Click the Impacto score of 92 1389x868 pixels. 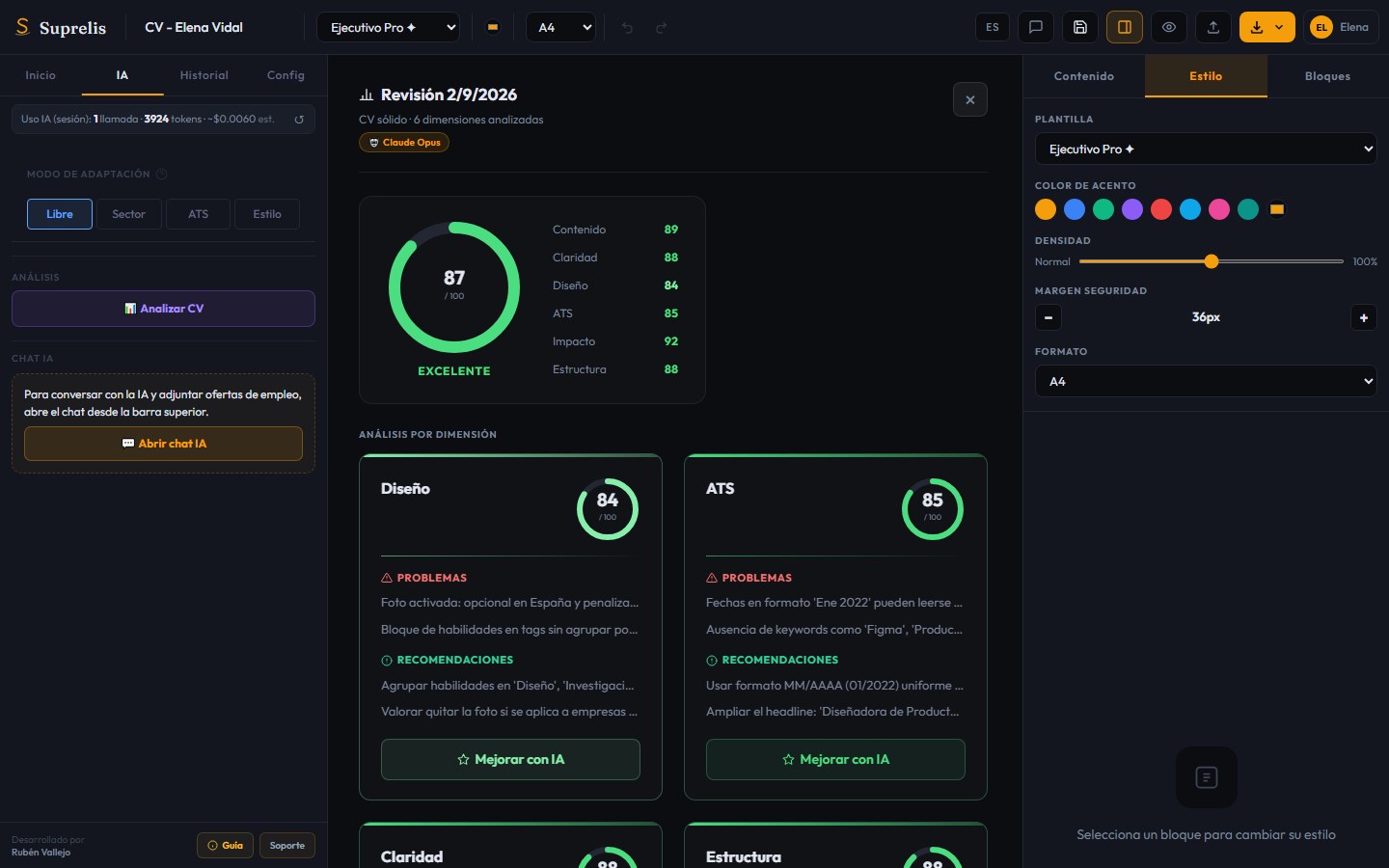coord(671,341)
